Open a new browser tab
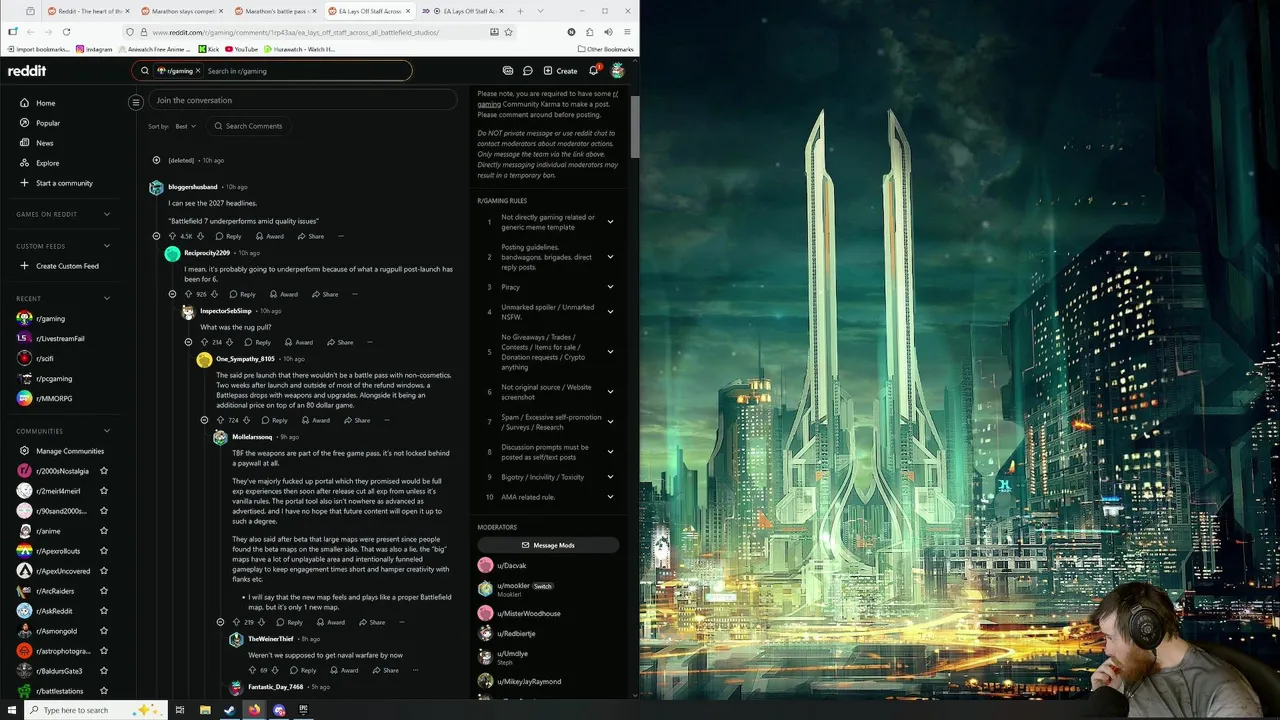 [x=520, y=11]
